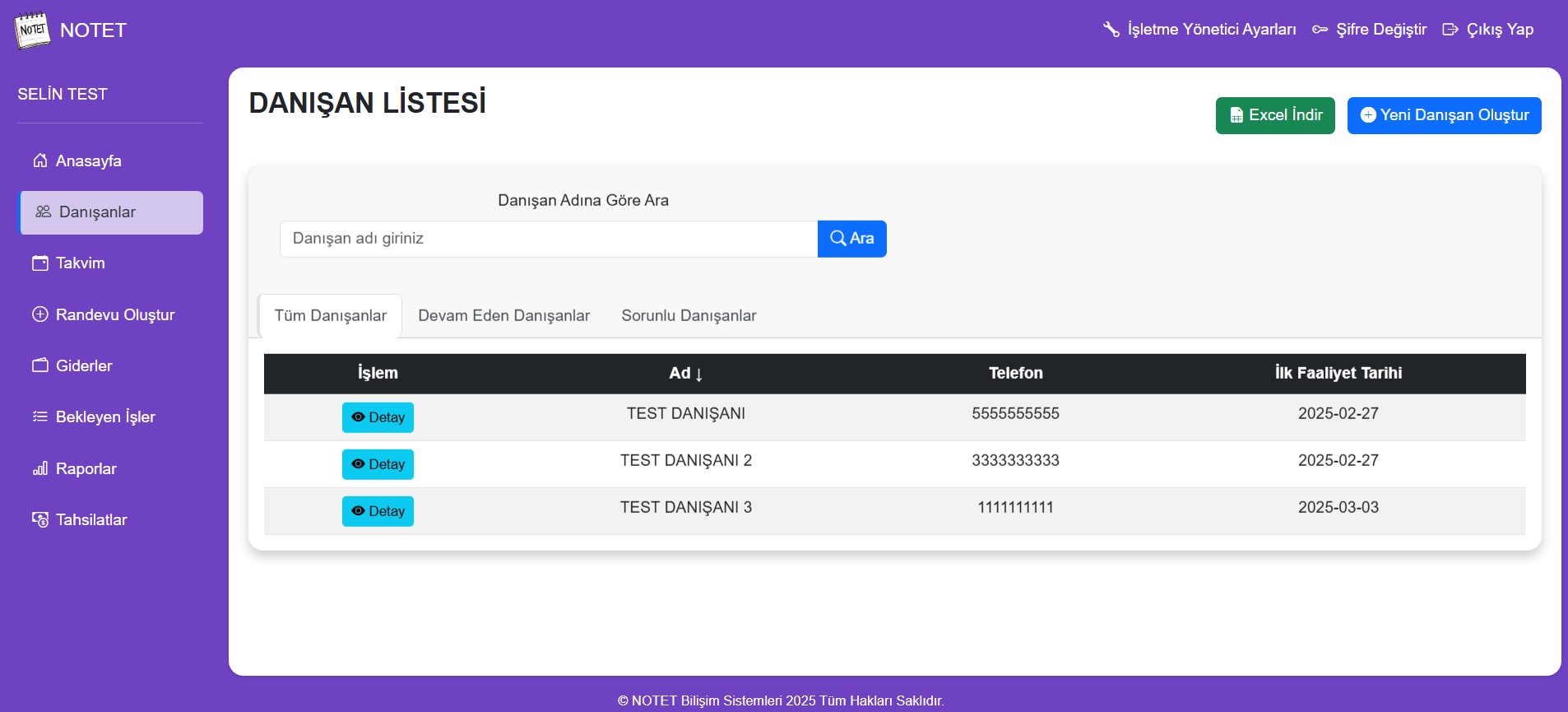Viewport: 1568px width, 712px height.
Task: Click the sort arrow next to Ad header
Action: click(698, 375)
